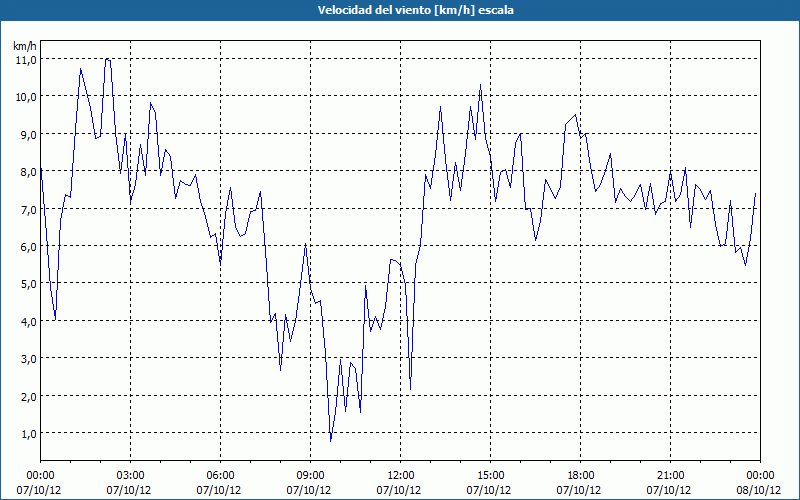This screenshot has height=500, width=800.
Task: Click the lowest wind speed point below 1,0
Action: pyautogui.click(x=331, y=441)
